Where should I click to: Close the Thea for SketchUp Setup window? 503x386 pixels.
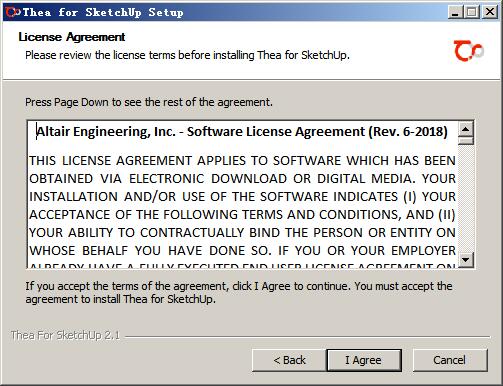(490, 12)
